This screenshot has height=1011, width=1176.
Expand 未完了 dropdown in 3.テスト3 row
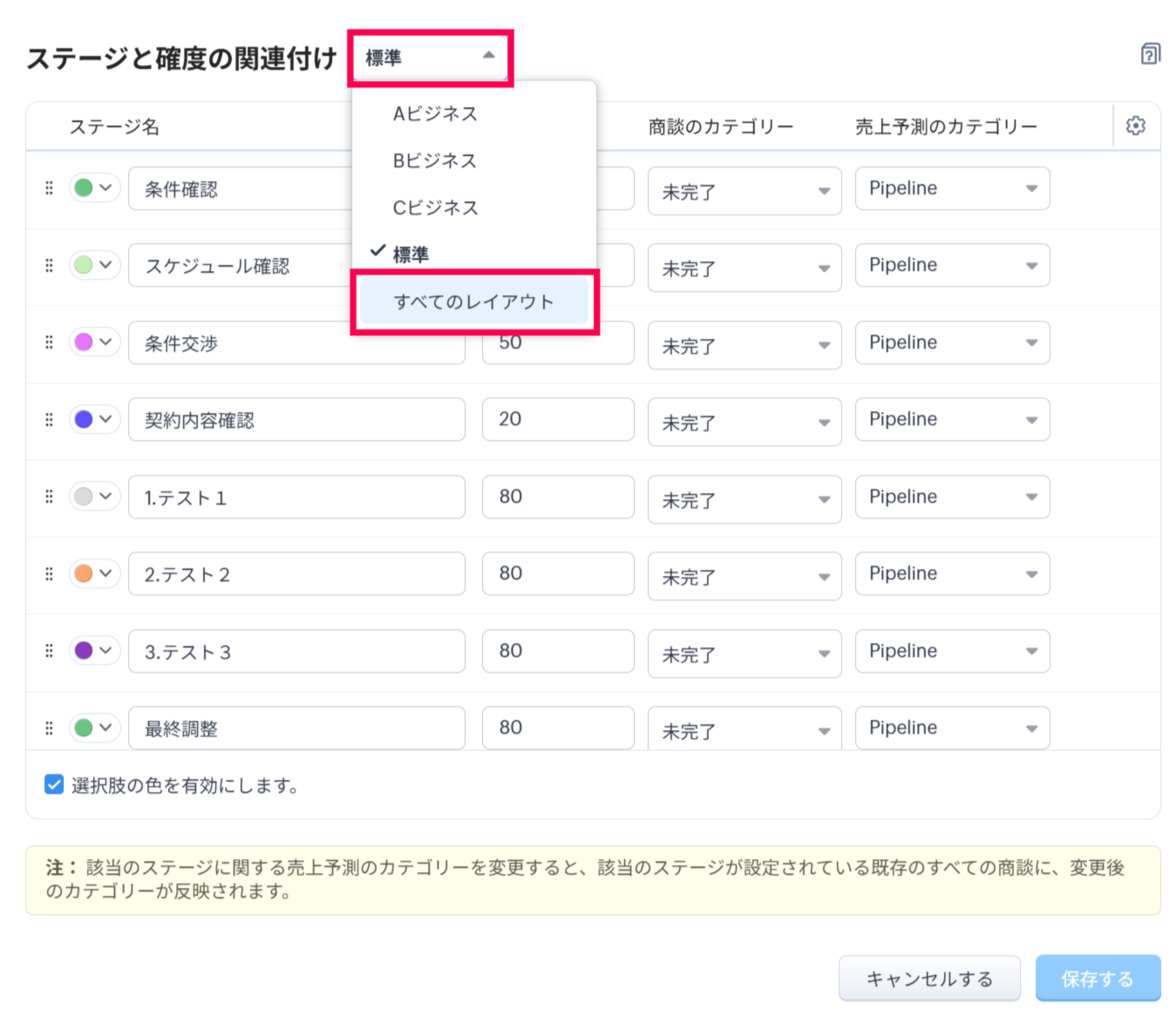pos(744,654)
